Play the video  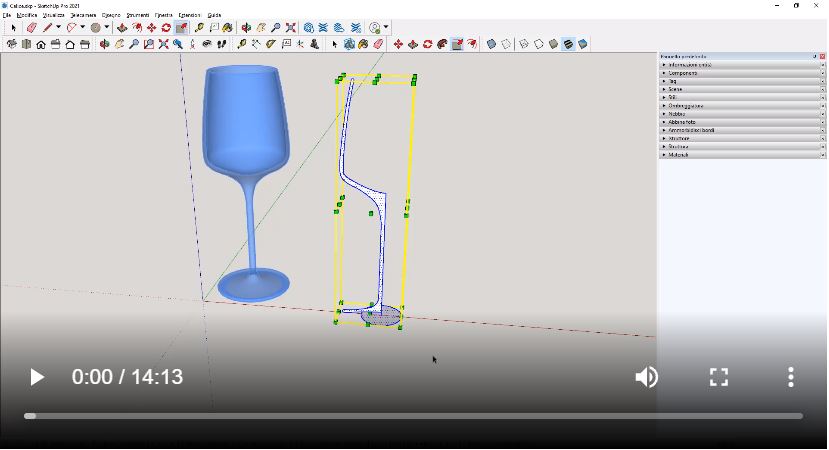click(x=36, y=377)
